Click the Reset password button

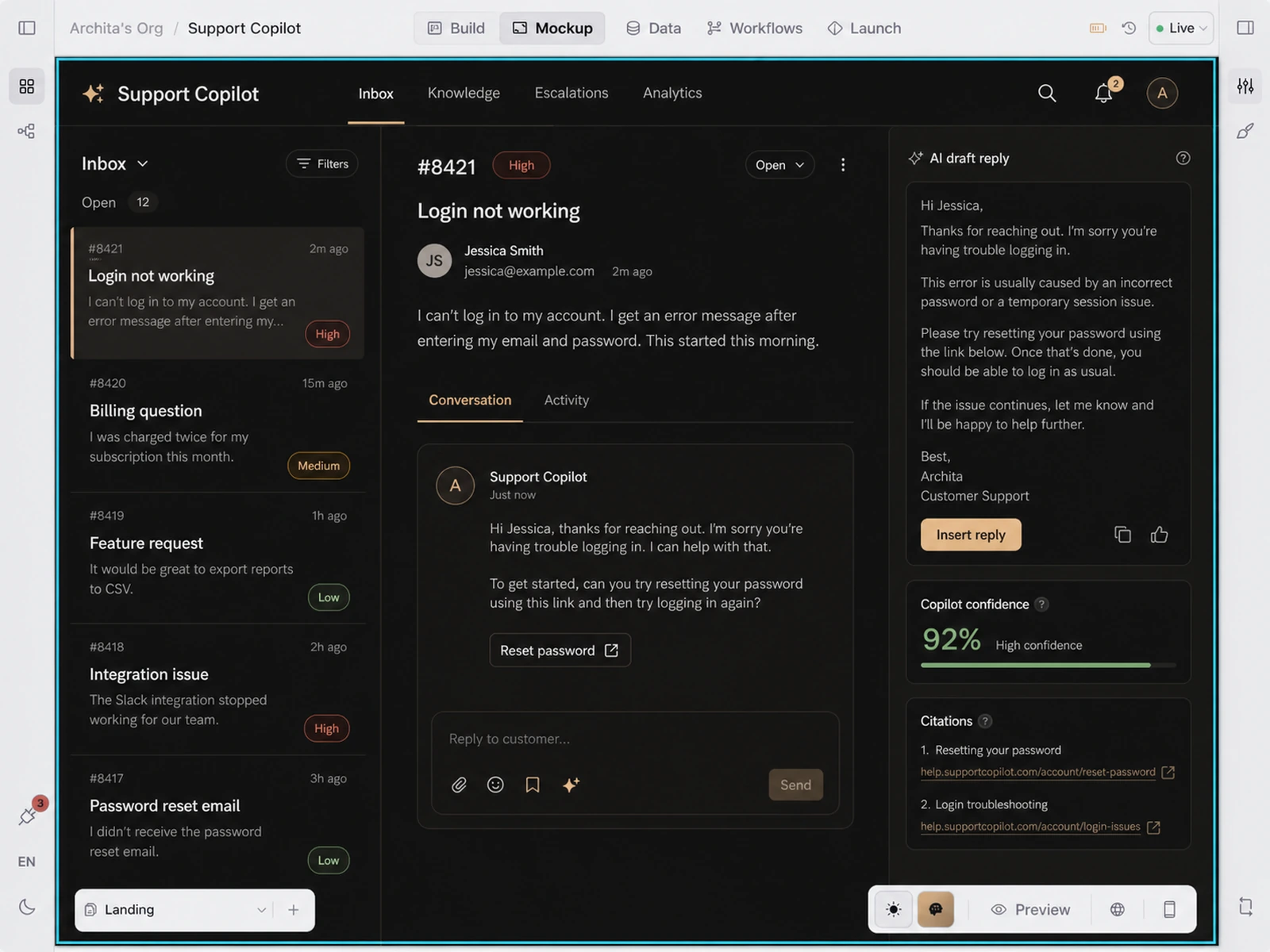point(560,651)
